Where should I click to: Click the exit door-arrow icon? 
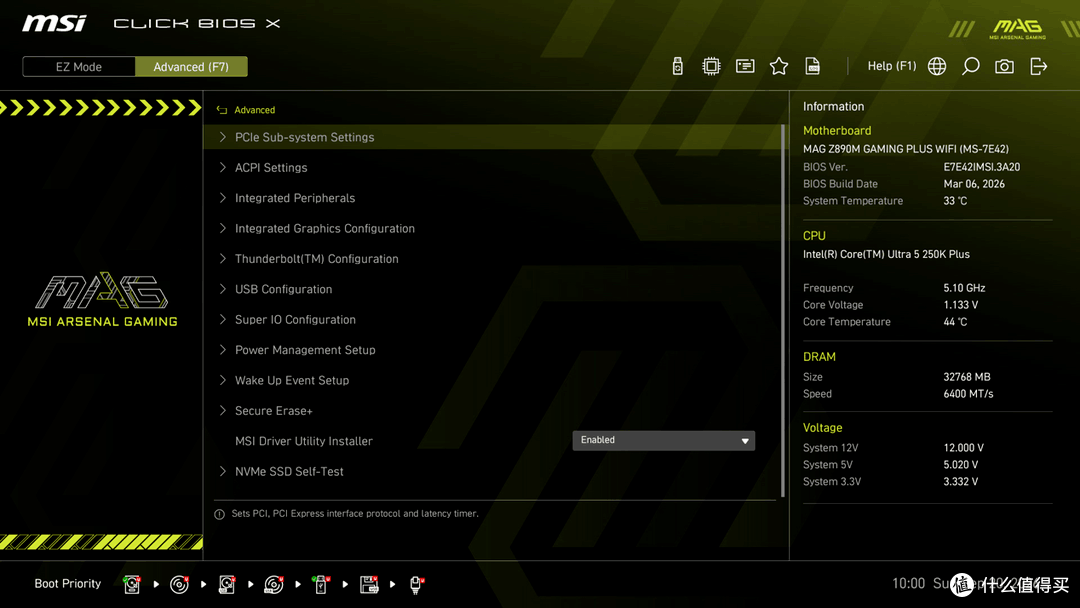(x=1039, y=66)
